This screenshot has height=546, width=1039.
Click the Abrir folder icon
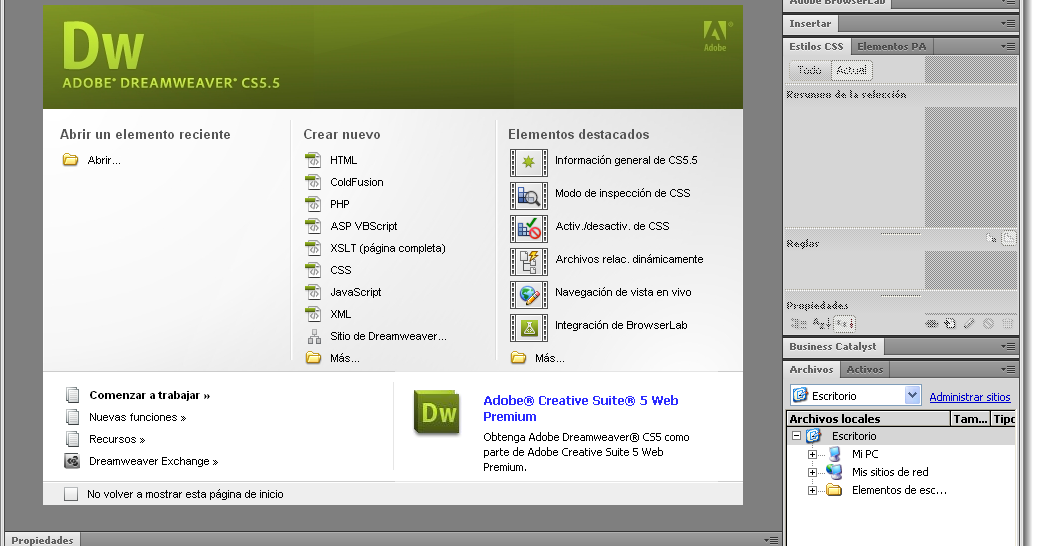click(70, 160)
